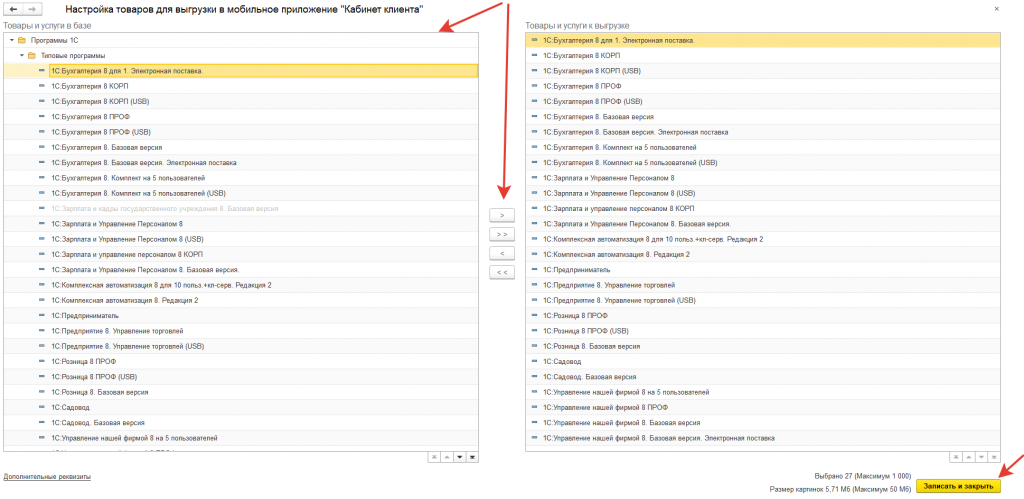Move down one row in base list
Screen dimensions: 1024x499
(x=459, y=457)
